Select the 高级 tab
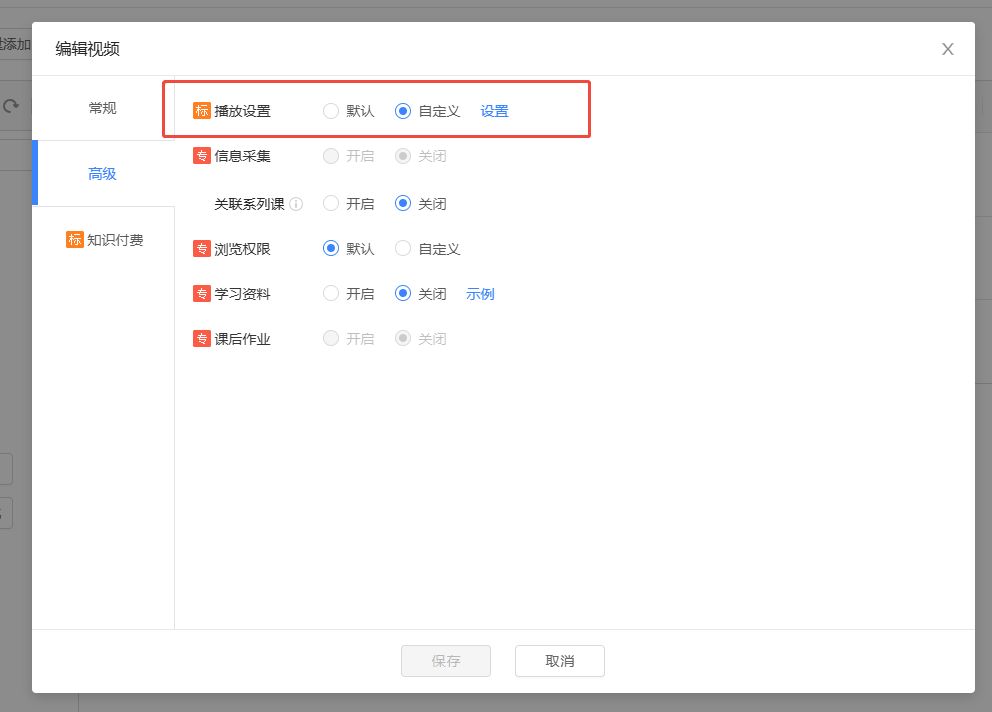 (102, 173)
